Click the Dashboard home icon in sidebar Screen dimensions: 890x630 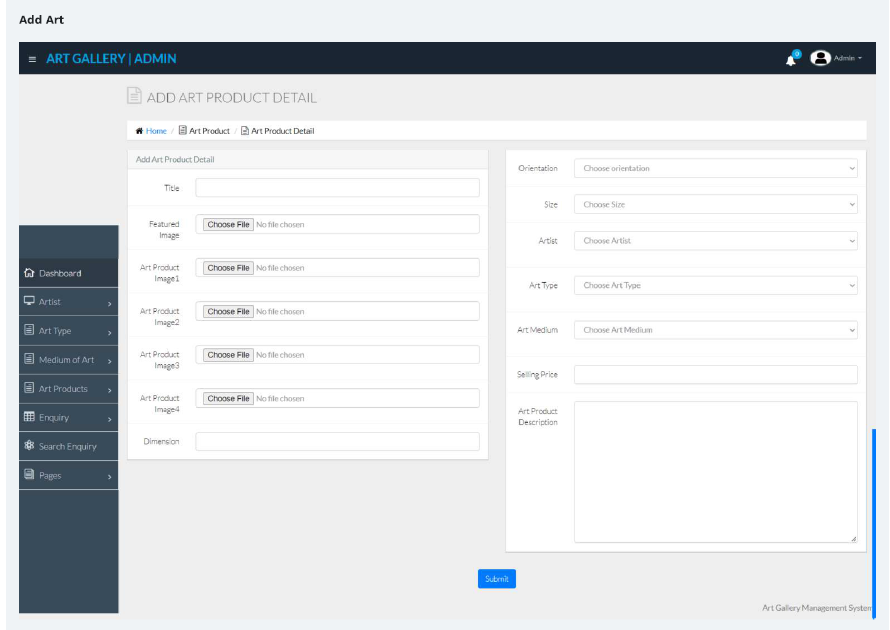point(30,273)
